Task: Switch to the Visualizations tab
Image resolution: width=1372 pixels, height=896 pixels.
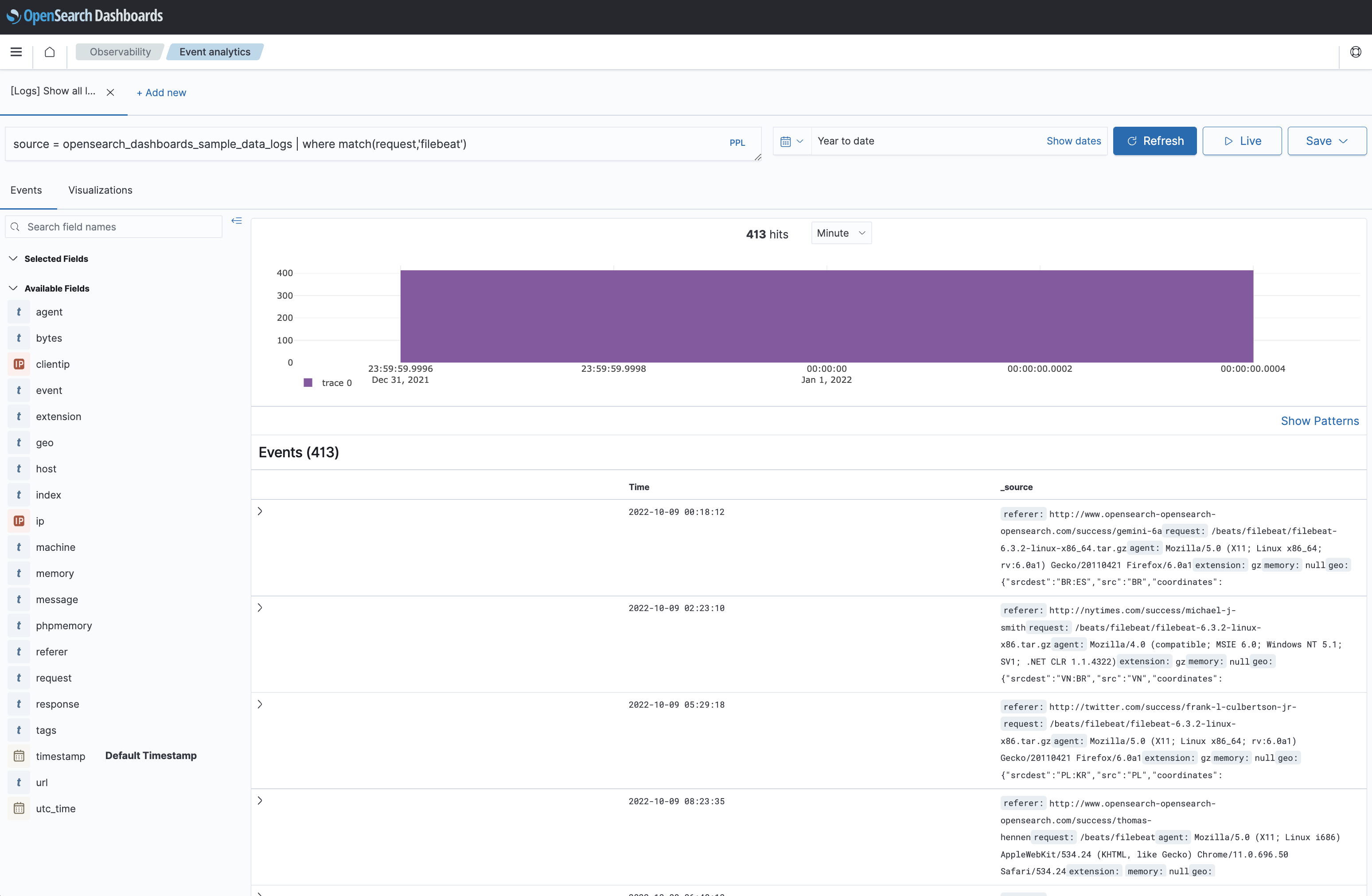Action: pyautogui.click(x=100, y=190)
